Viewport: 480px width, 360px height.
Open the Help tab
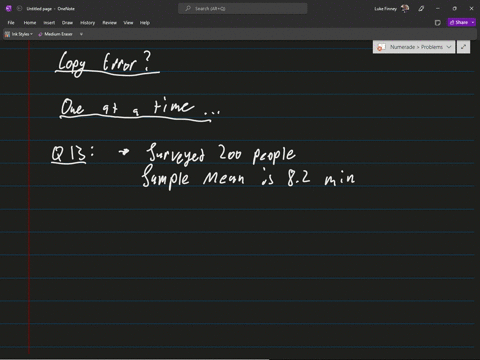(145, 23)
